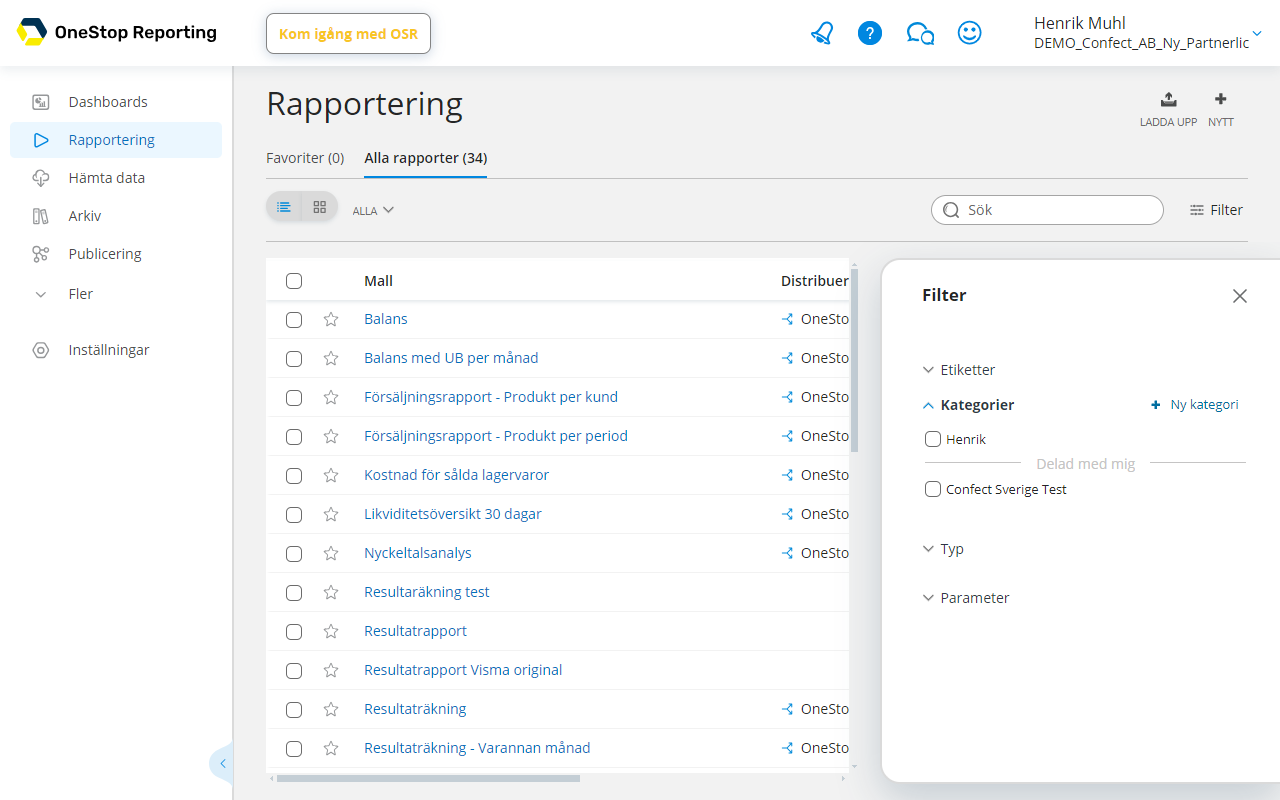Open the ALLA dropdown

tap(373, 211)
